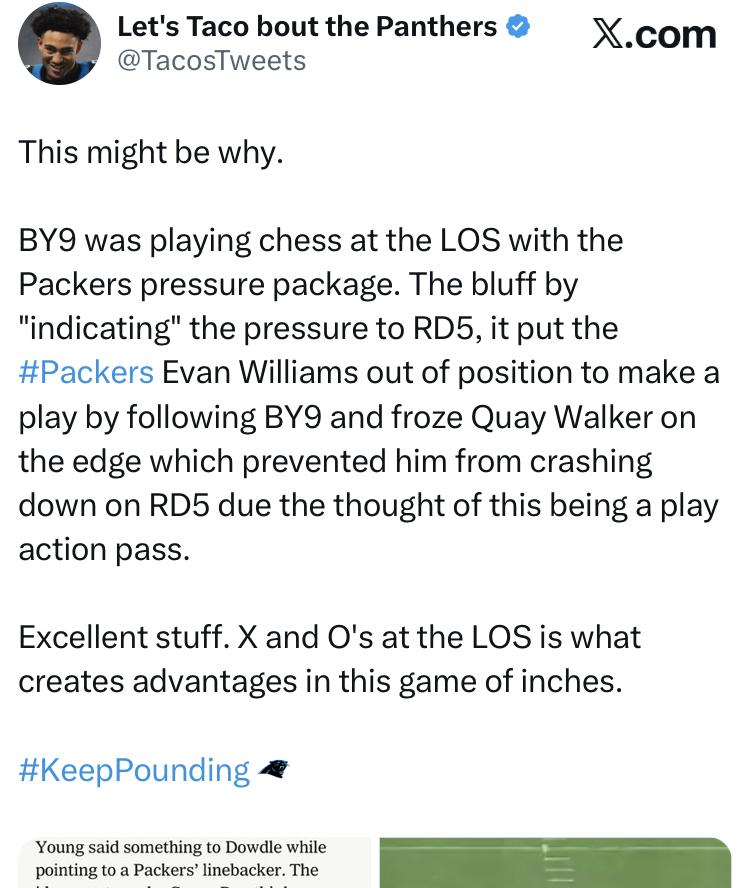
Task: Click the phrase "crashing" in the tweet
Action: coord(590,461)
